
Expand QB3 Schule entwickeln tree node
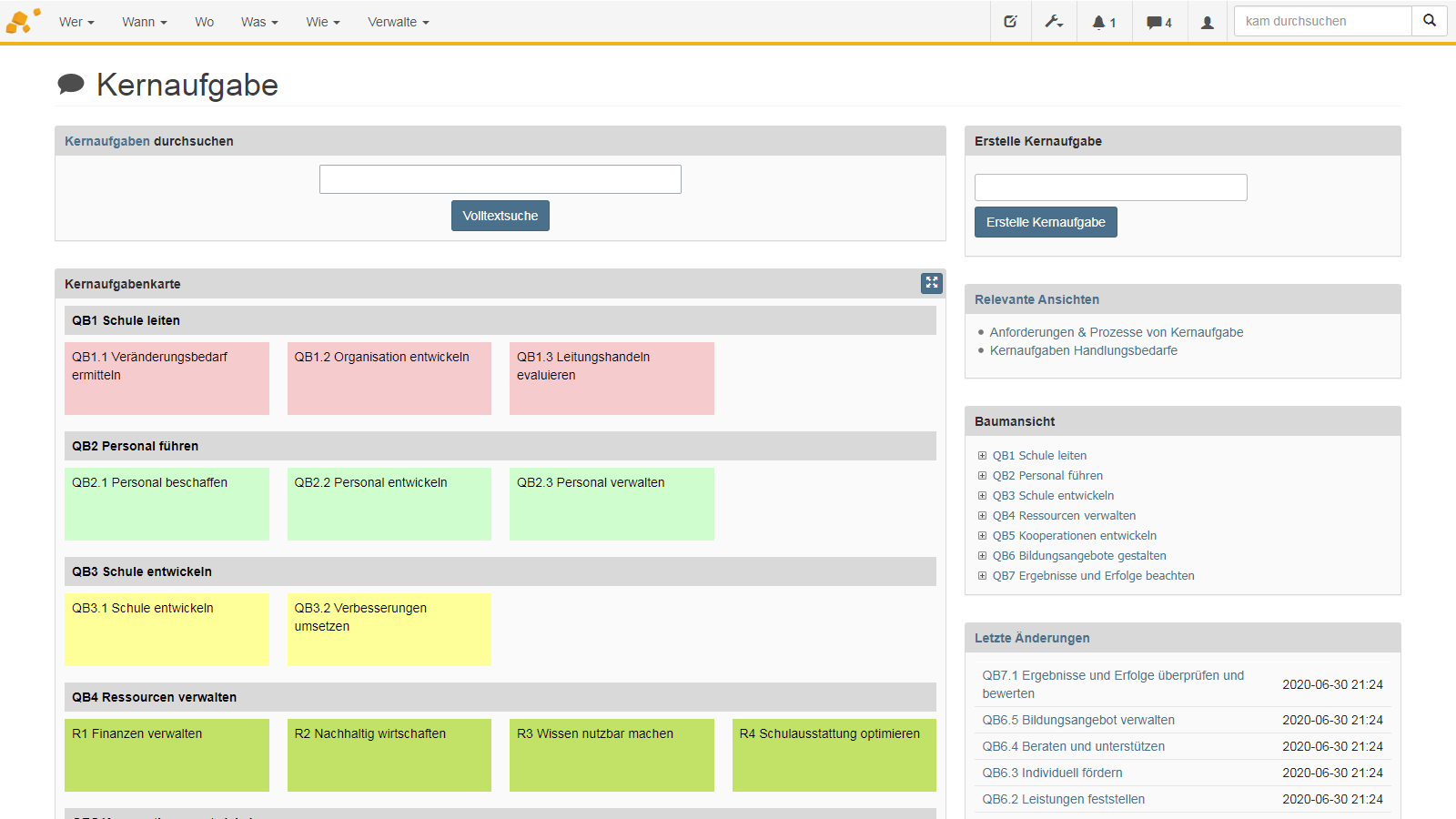(x=982, y=496)
